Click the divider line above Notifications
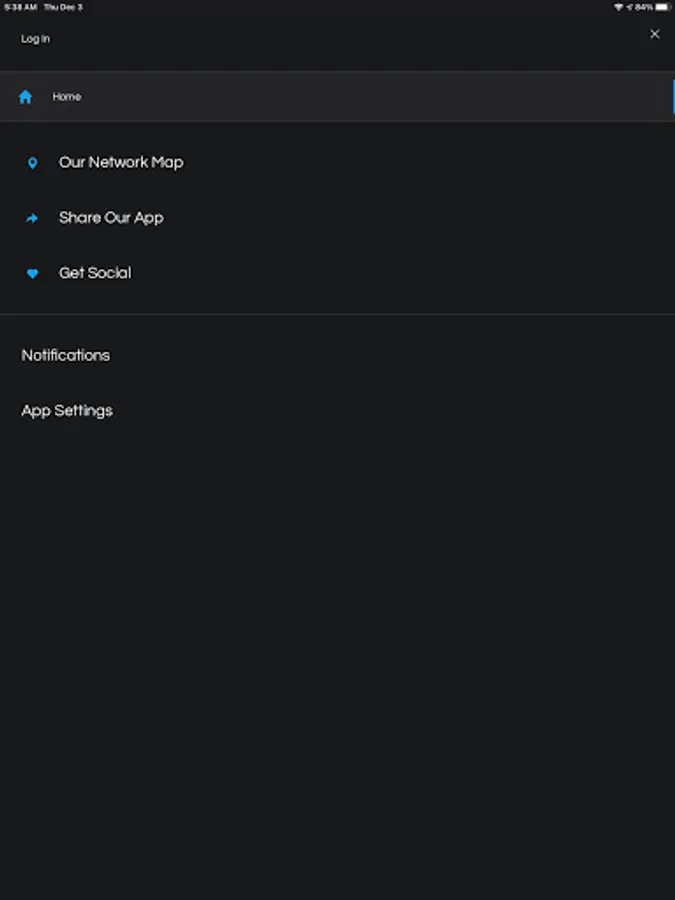Viewport: 675px width, 900px height. [x=337, y=314]
